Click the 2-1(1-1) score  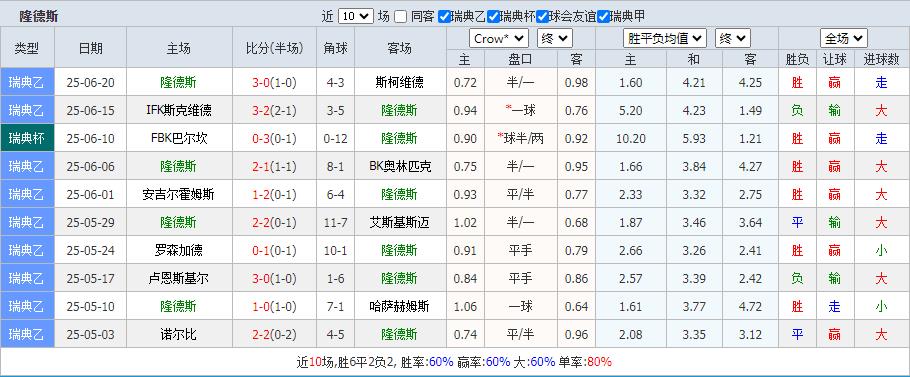tap(275, 166)
